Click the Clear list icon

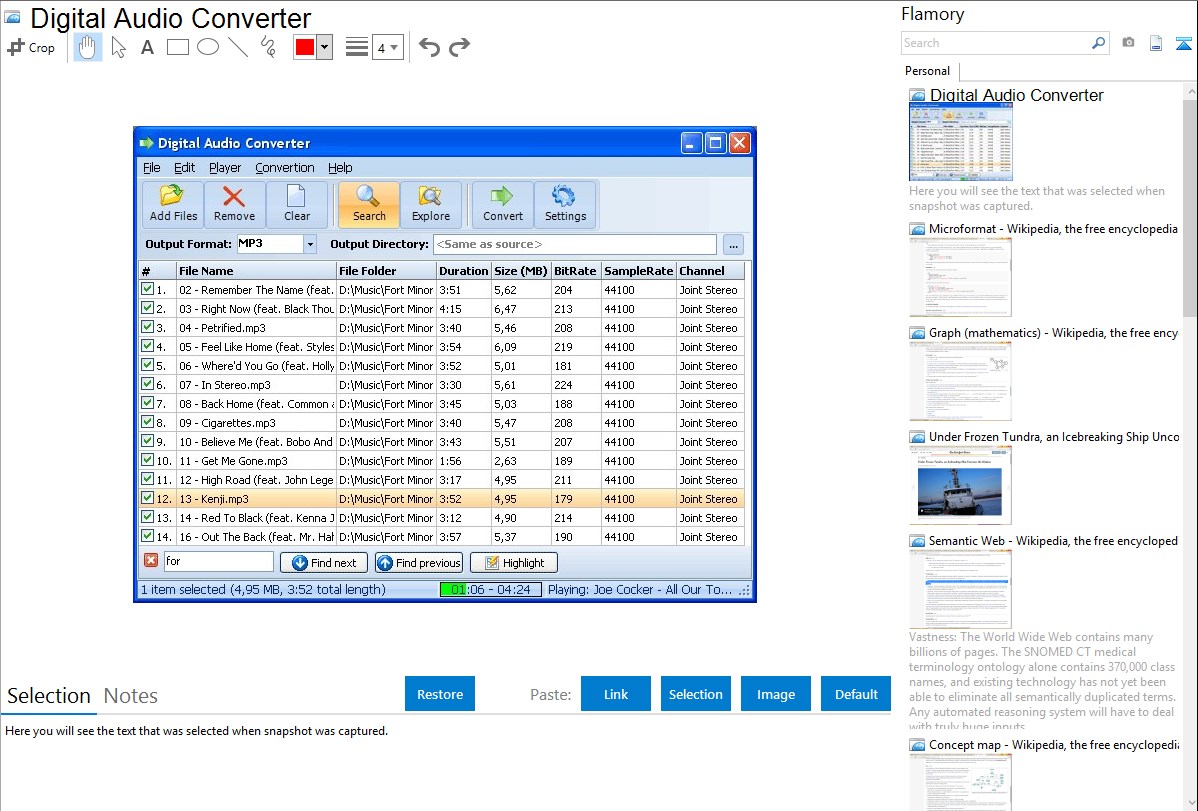click(296, 204)
